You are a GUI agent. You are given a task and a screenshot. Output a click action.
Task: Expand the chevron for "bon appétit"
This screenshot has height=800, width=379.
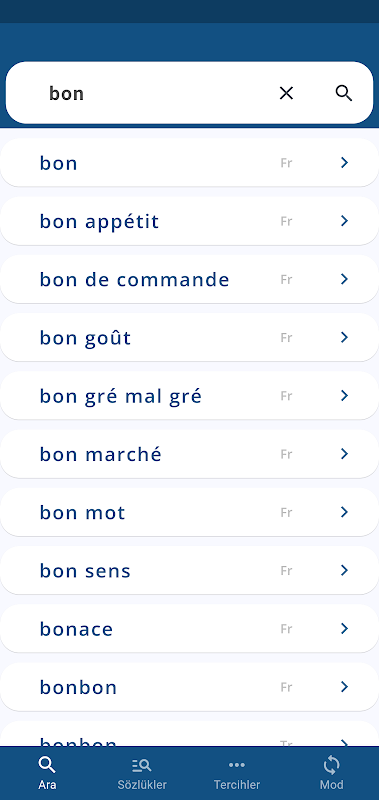(344, 221)
